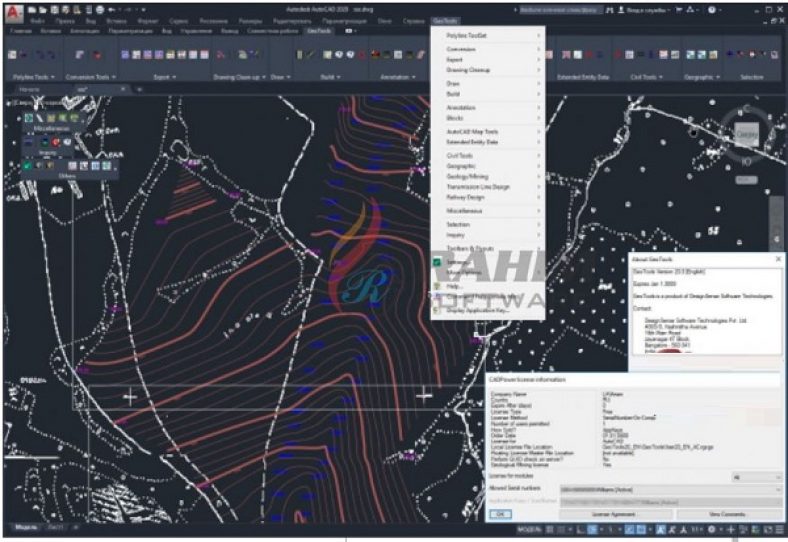This screenshot has height=542, width=788.
Task: Click the workspace switching gear in status bar
Action: pyautogui.click(x=711, y=529)
